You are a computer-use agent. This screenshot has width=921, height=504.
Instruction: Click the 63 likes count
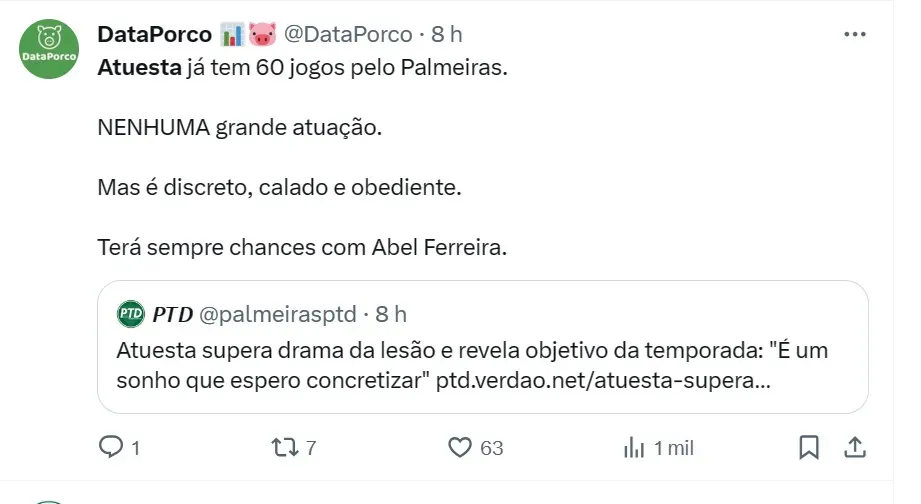tap(491, 448)
